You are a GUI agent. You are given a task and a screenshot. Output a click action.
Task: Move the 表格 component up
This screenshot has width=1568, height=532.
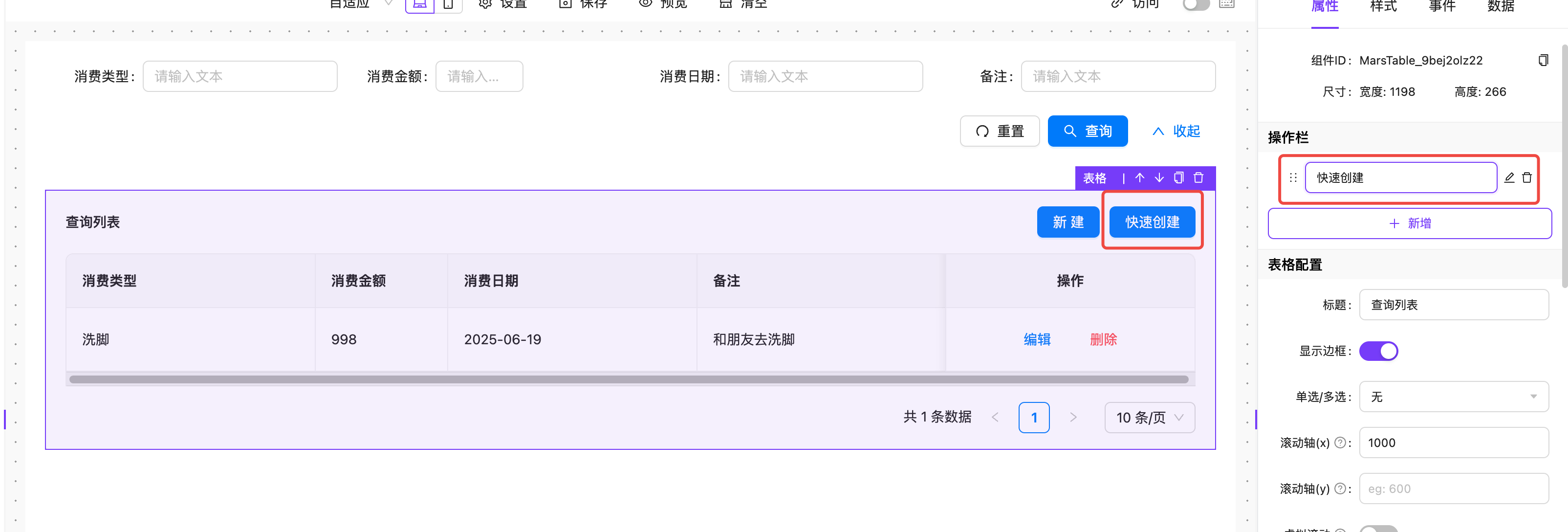(x=1140, y=177)
